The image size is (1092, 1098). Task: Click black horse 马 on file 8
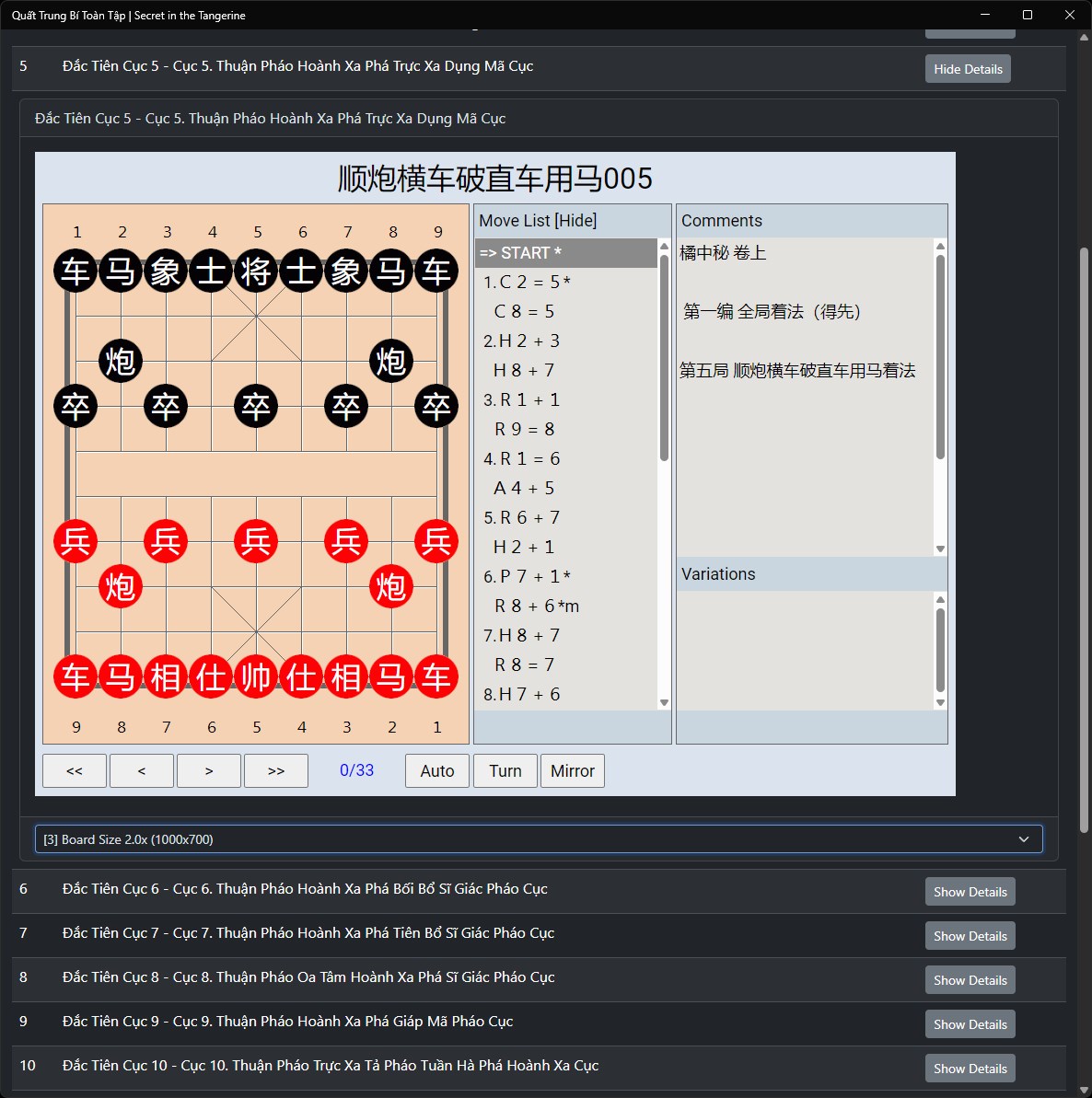click(x=391, y=271)
